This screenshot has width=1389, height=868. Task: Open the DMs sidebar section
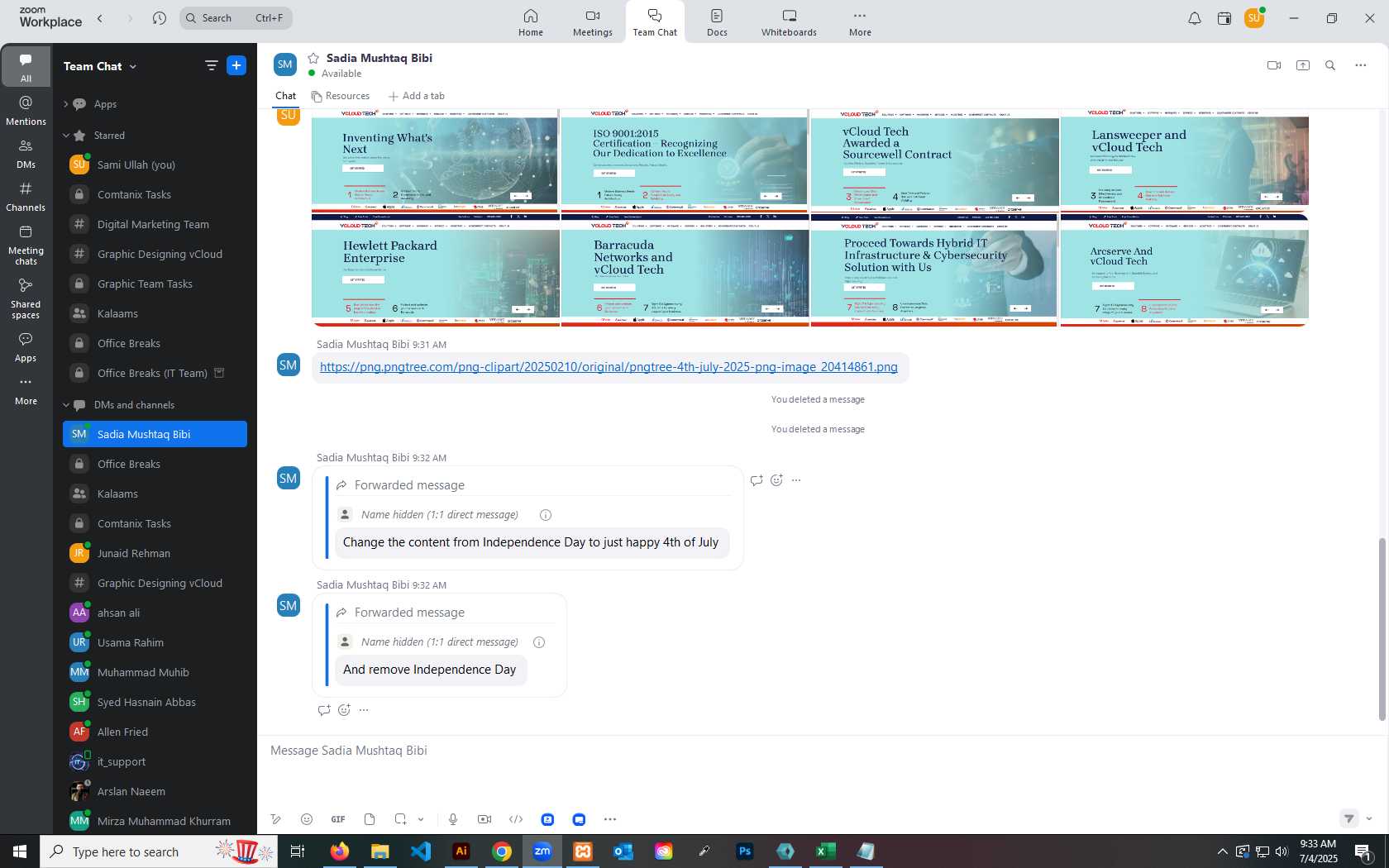tap(26, 154)
